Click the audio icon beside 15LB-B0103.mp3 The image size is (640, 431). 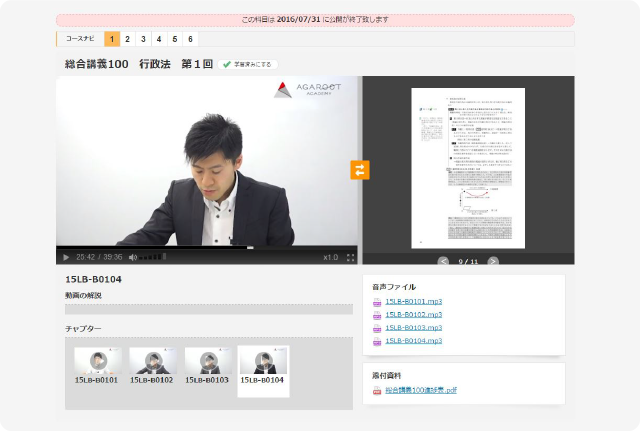pyautogui.click(x=377, y=327)
